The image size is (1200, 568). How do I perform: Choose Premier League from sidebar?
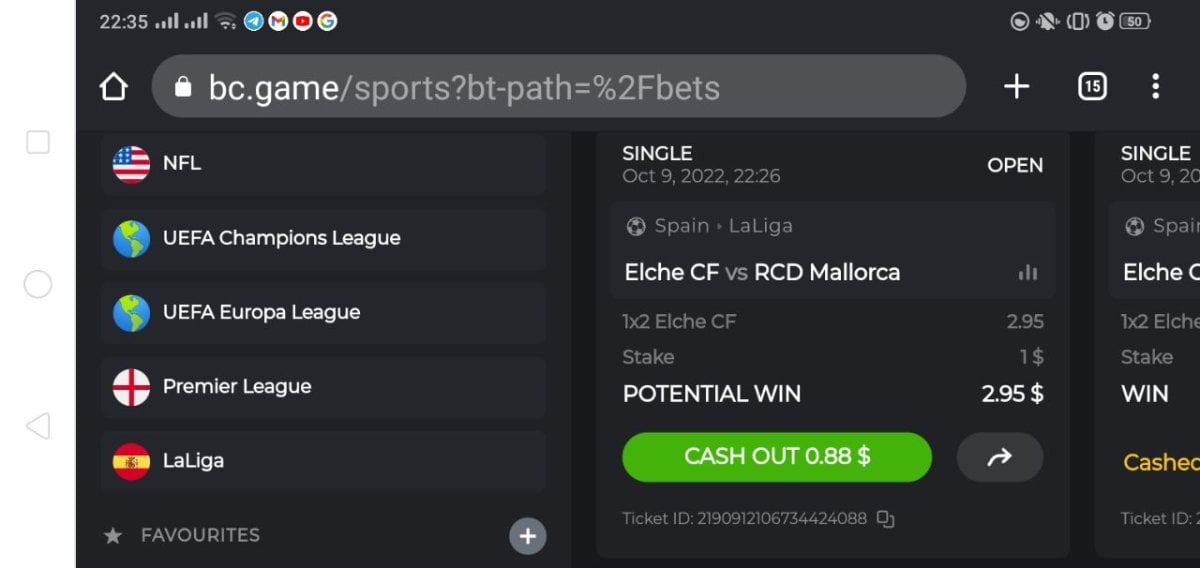tap(322, 387)
